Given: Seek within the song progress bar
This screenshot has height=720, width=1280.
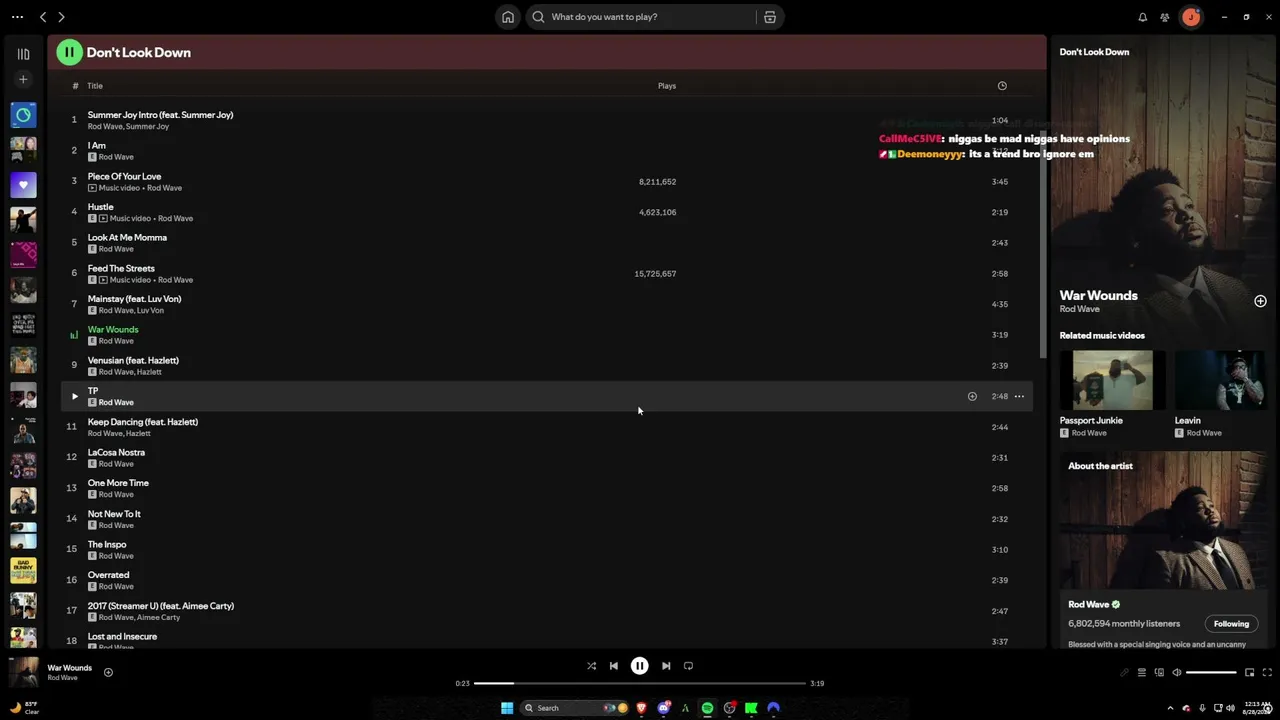Looking at the screenshot, I should pyautogui.click(x=640, y=683).
